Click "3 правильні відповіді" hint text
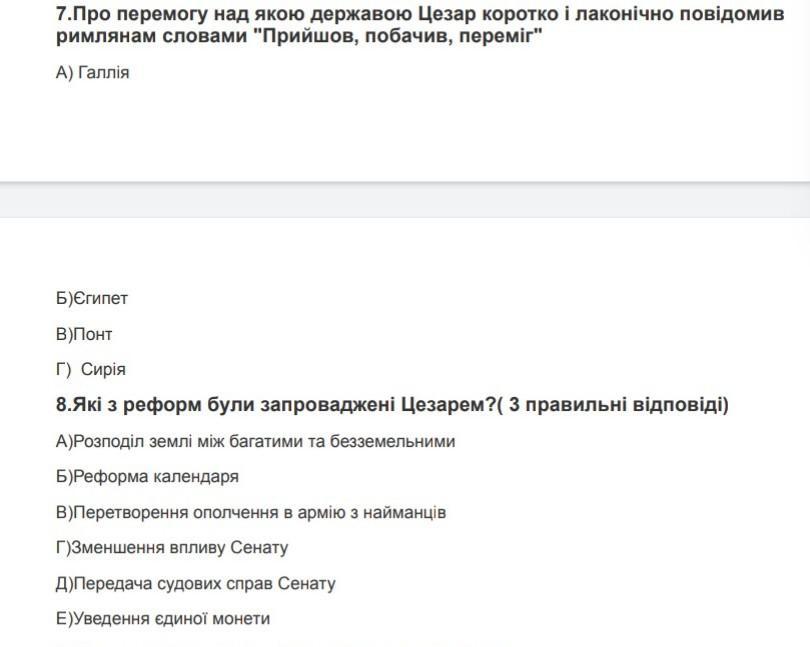Viewport: 810px width, 647px height. 616,404
